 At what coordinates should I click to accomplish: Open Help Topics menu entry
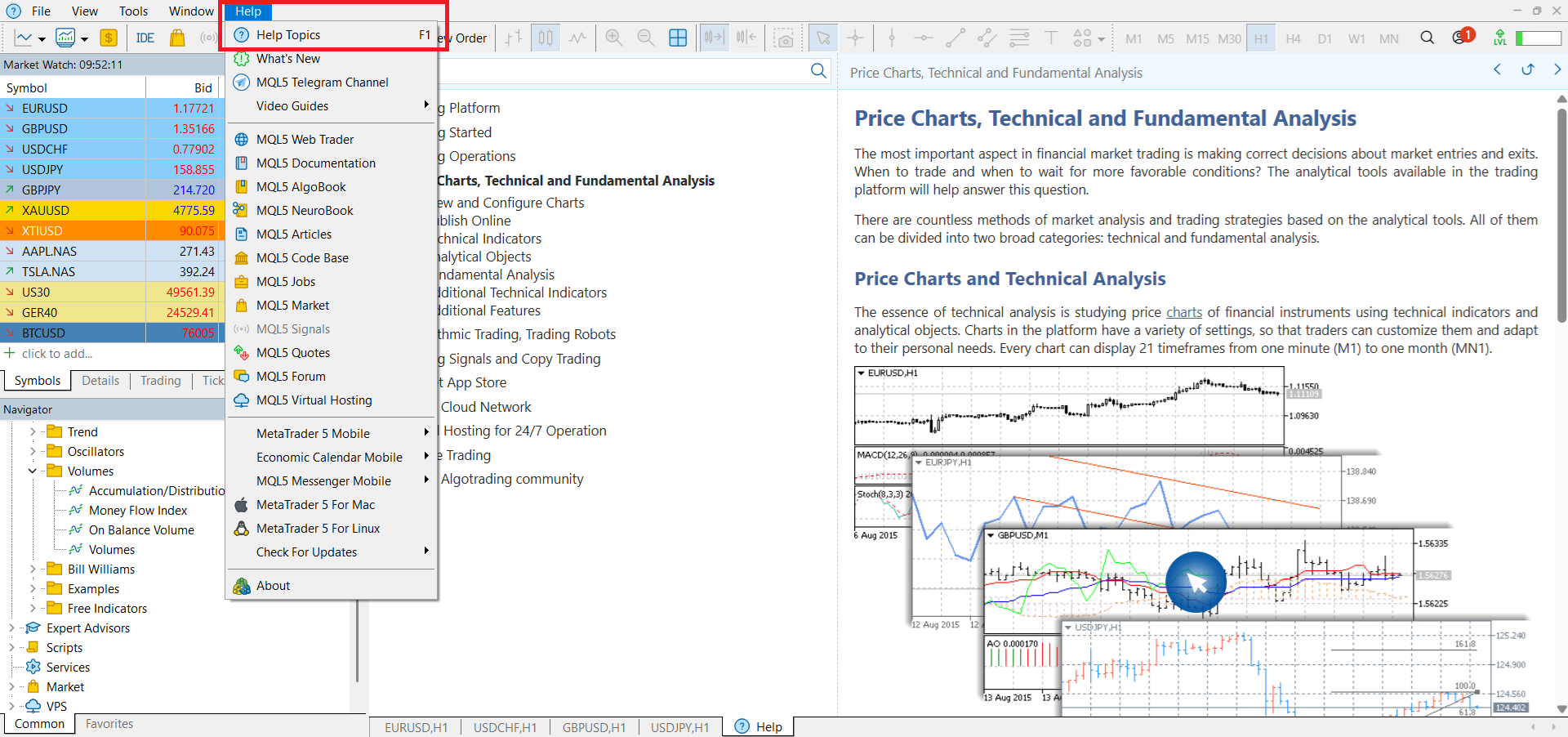click(x=330, y=35)
